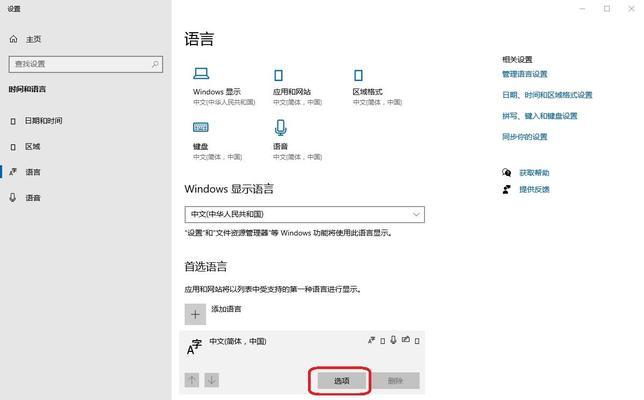Open the 选项 button
Screen dimensions: 644x400
tap(341, 381)
